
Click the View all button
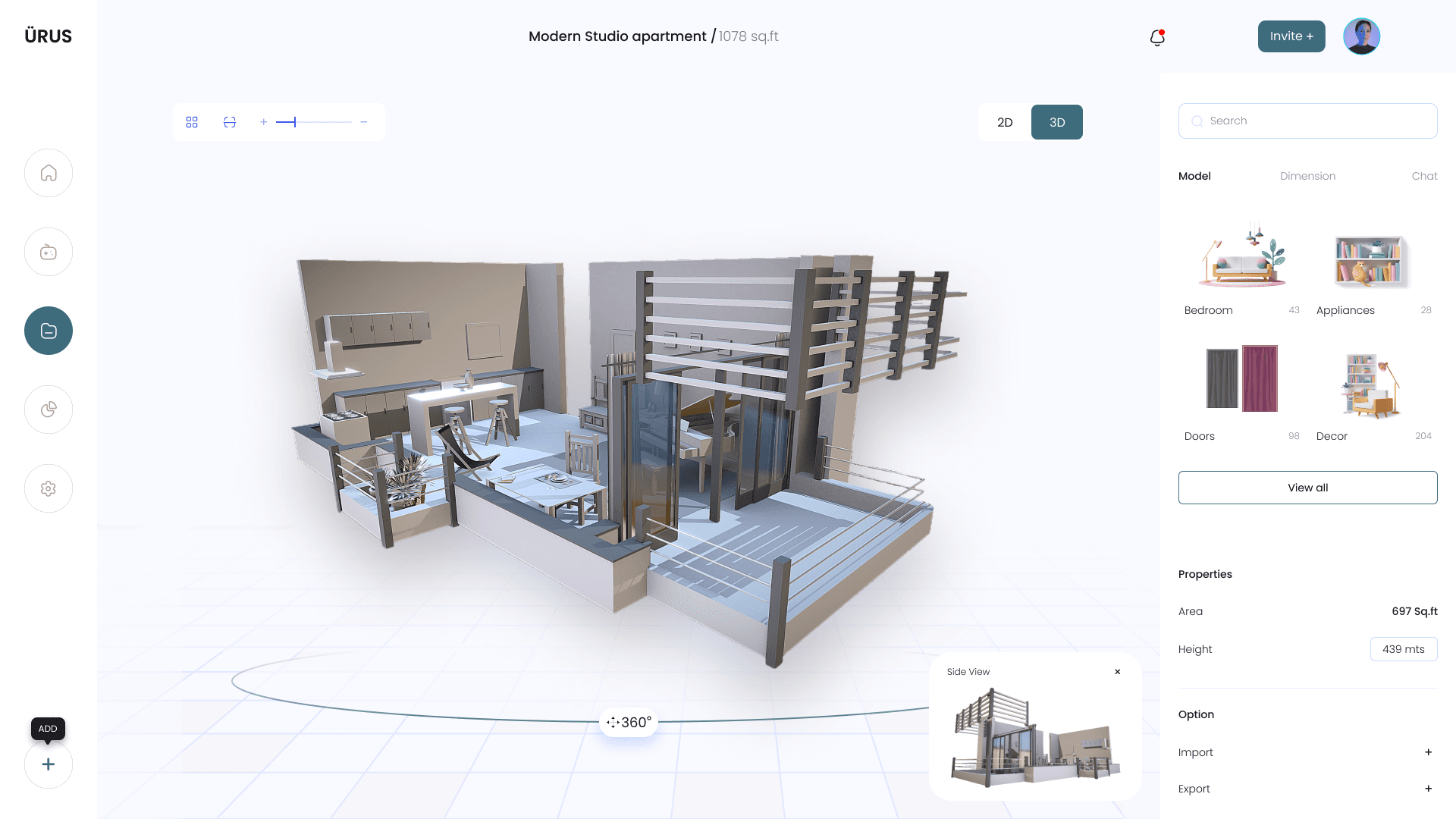1307,488
